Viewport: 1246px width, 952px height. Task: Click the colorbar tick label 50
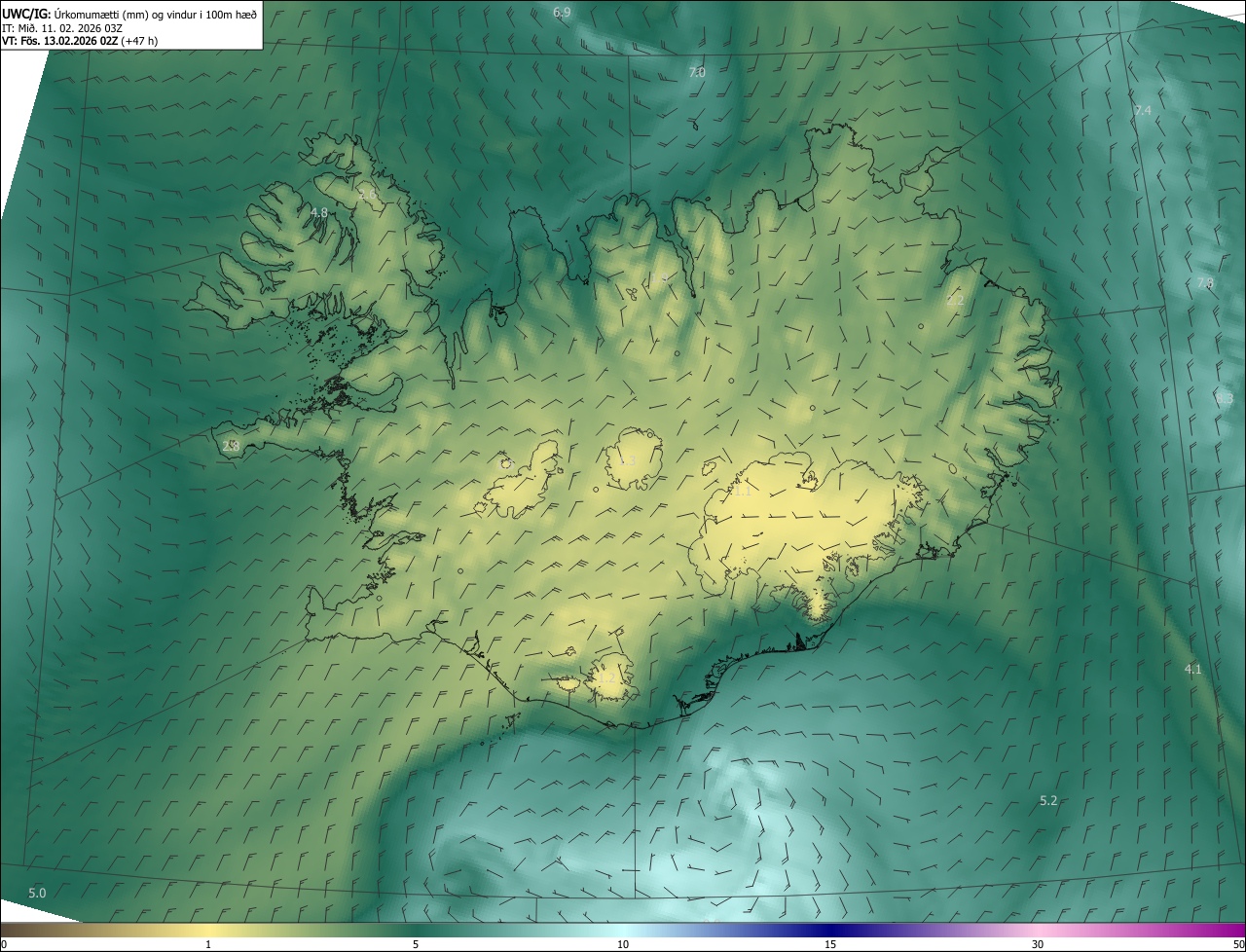(1238, 944)
